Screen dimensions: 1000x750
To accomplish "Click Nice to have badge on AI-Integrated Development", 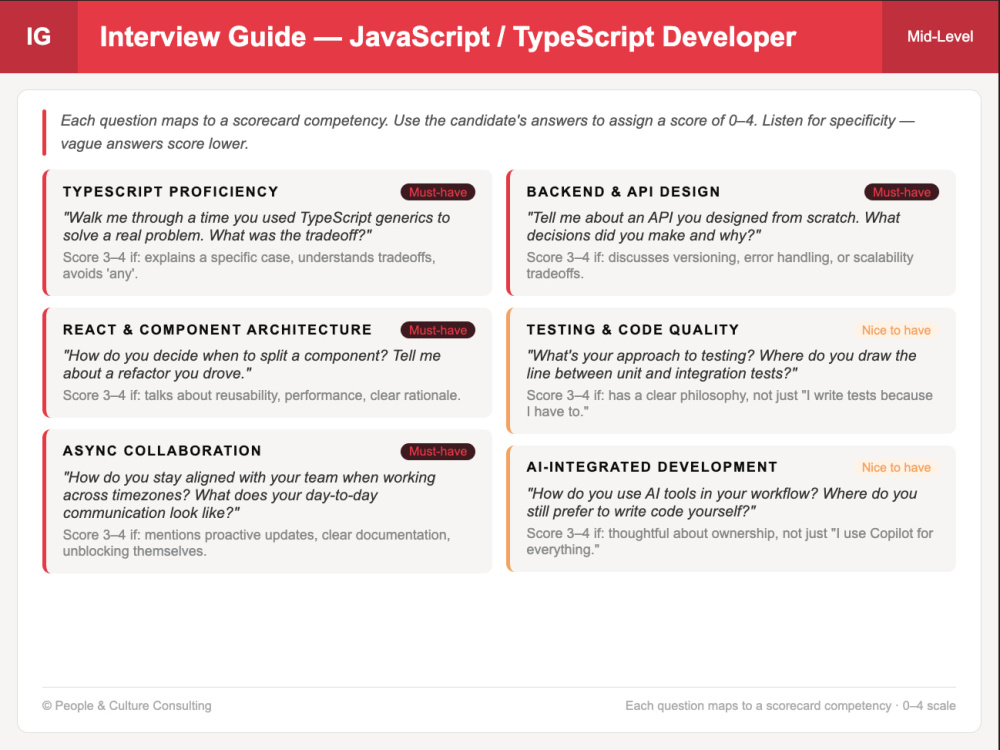I will click(896, 467).
